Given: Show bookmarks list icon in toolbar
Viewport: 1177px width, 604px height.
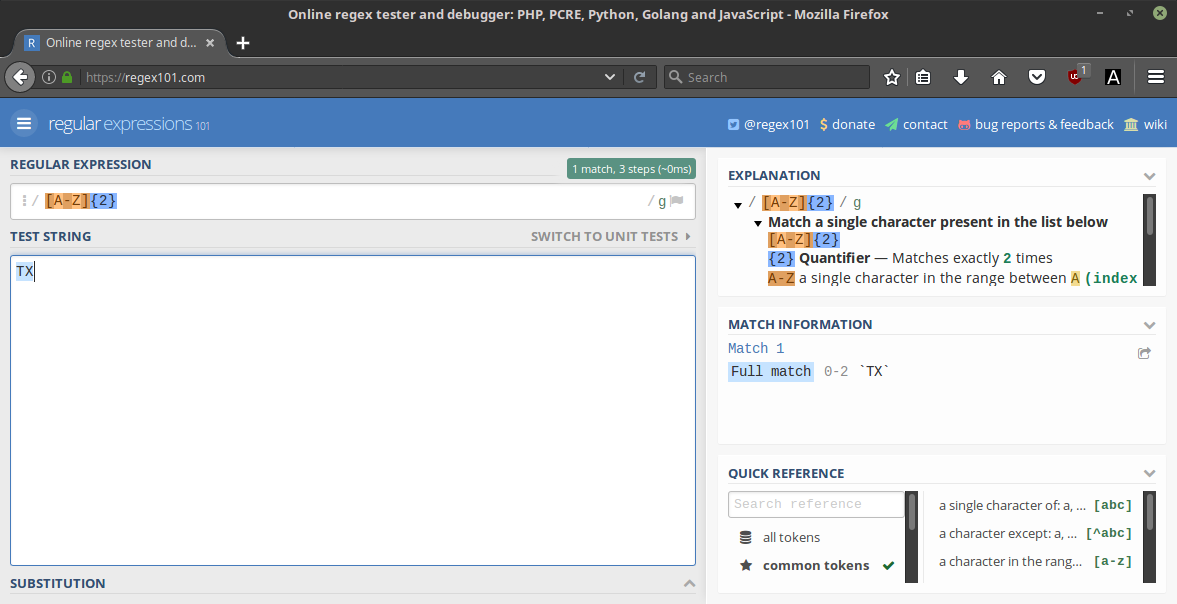Looking at the screenshot, I should click(x=923, y=77).
